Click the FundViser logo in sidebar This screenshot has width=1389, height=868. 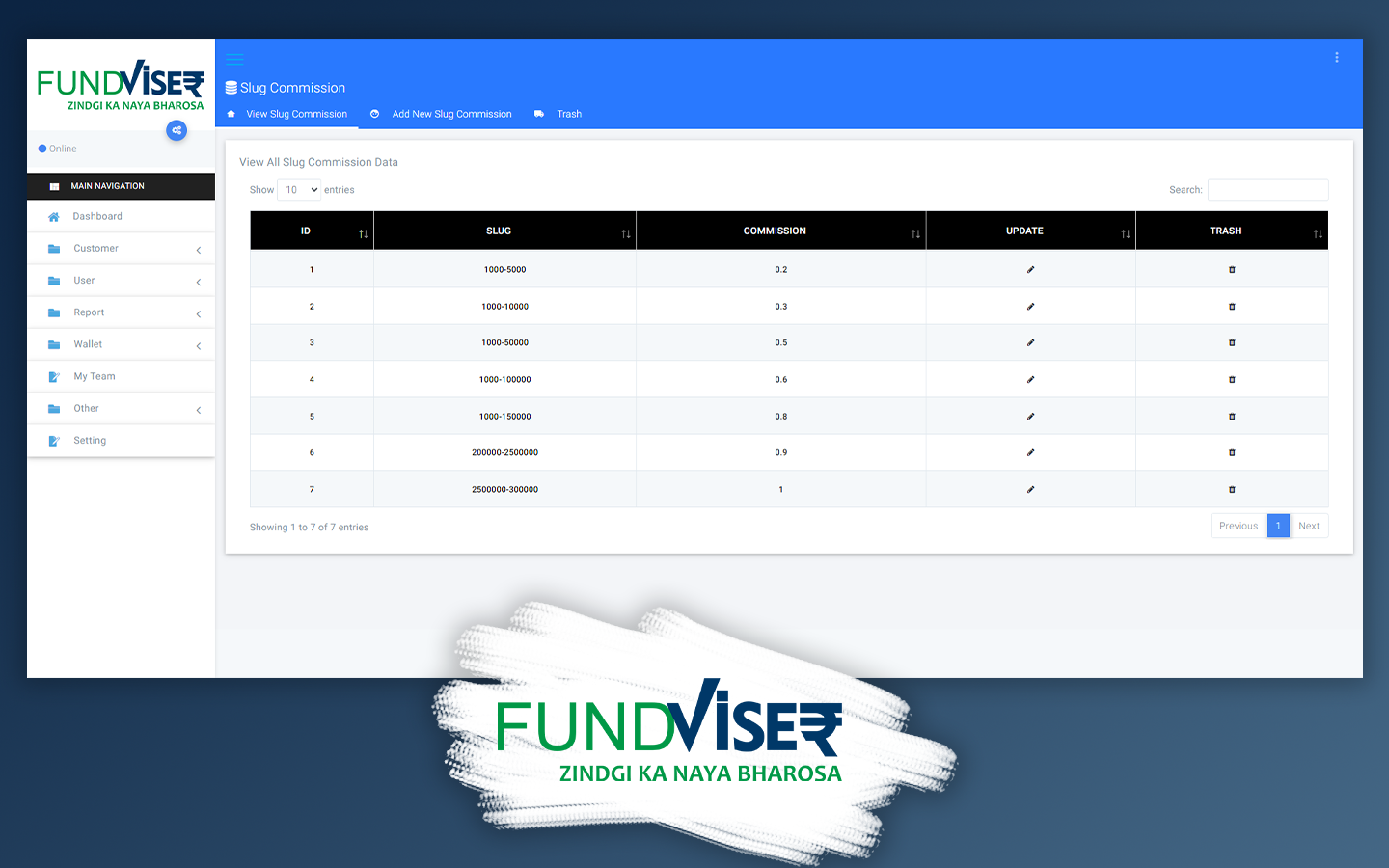coord(121,86)
